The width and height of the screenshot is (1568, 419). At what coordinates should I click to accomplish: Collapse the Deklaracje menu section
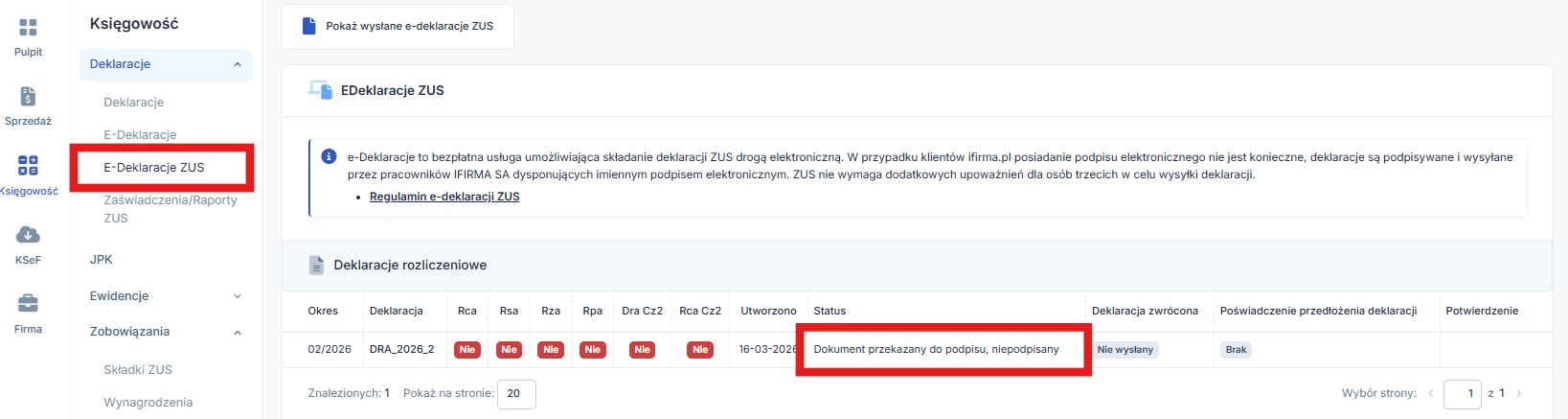238,64
